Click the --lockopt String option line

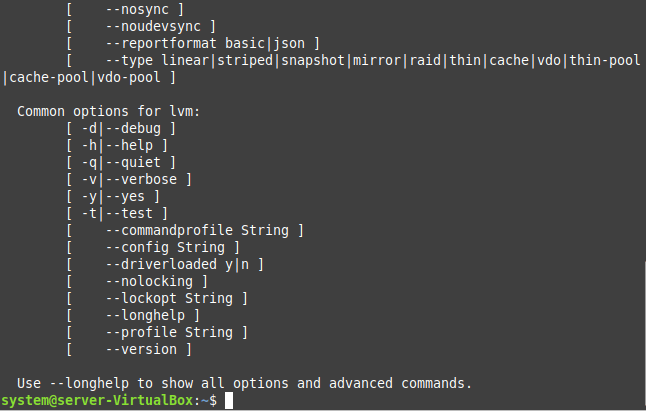(157, 298)
